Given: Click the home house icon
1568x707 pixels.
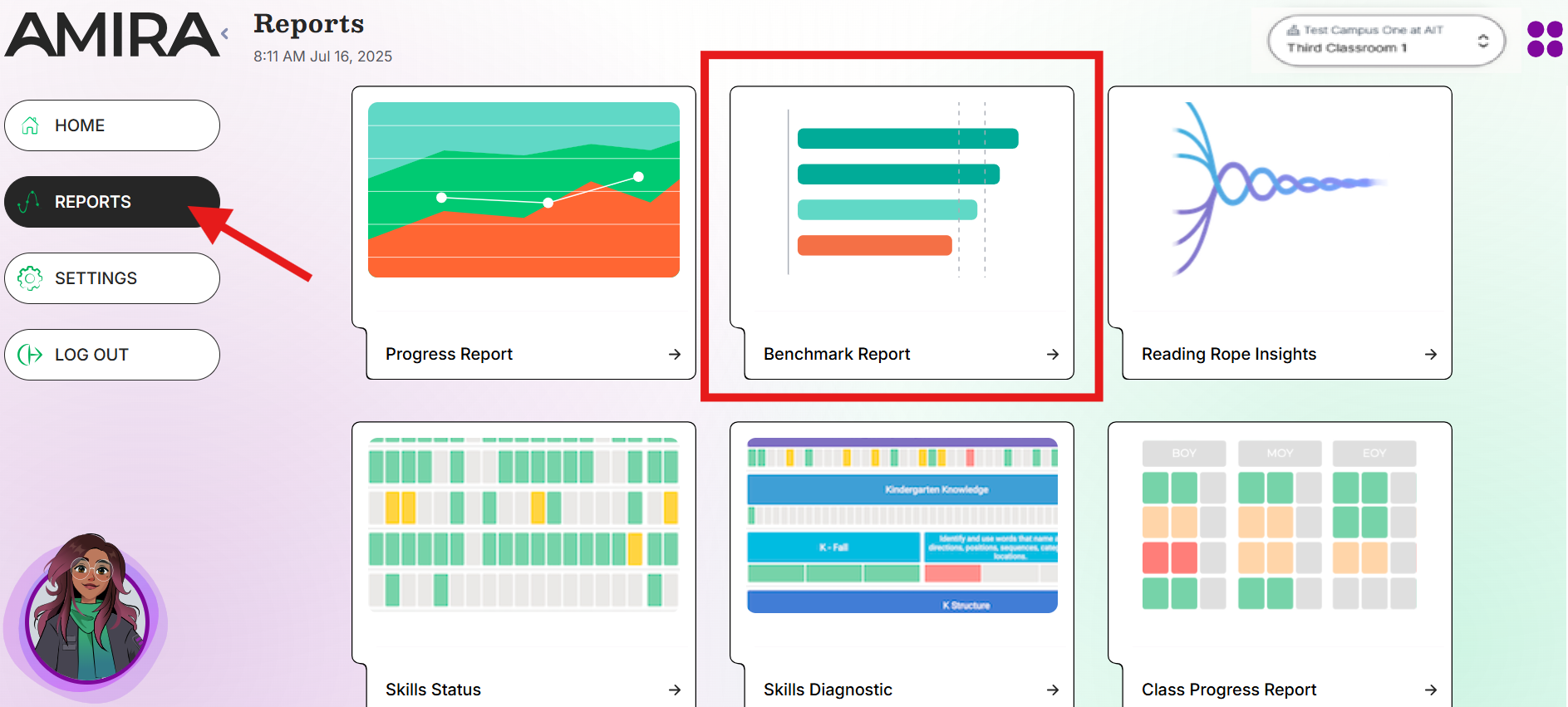Looking at the screenshot, I should coord(31,125).
